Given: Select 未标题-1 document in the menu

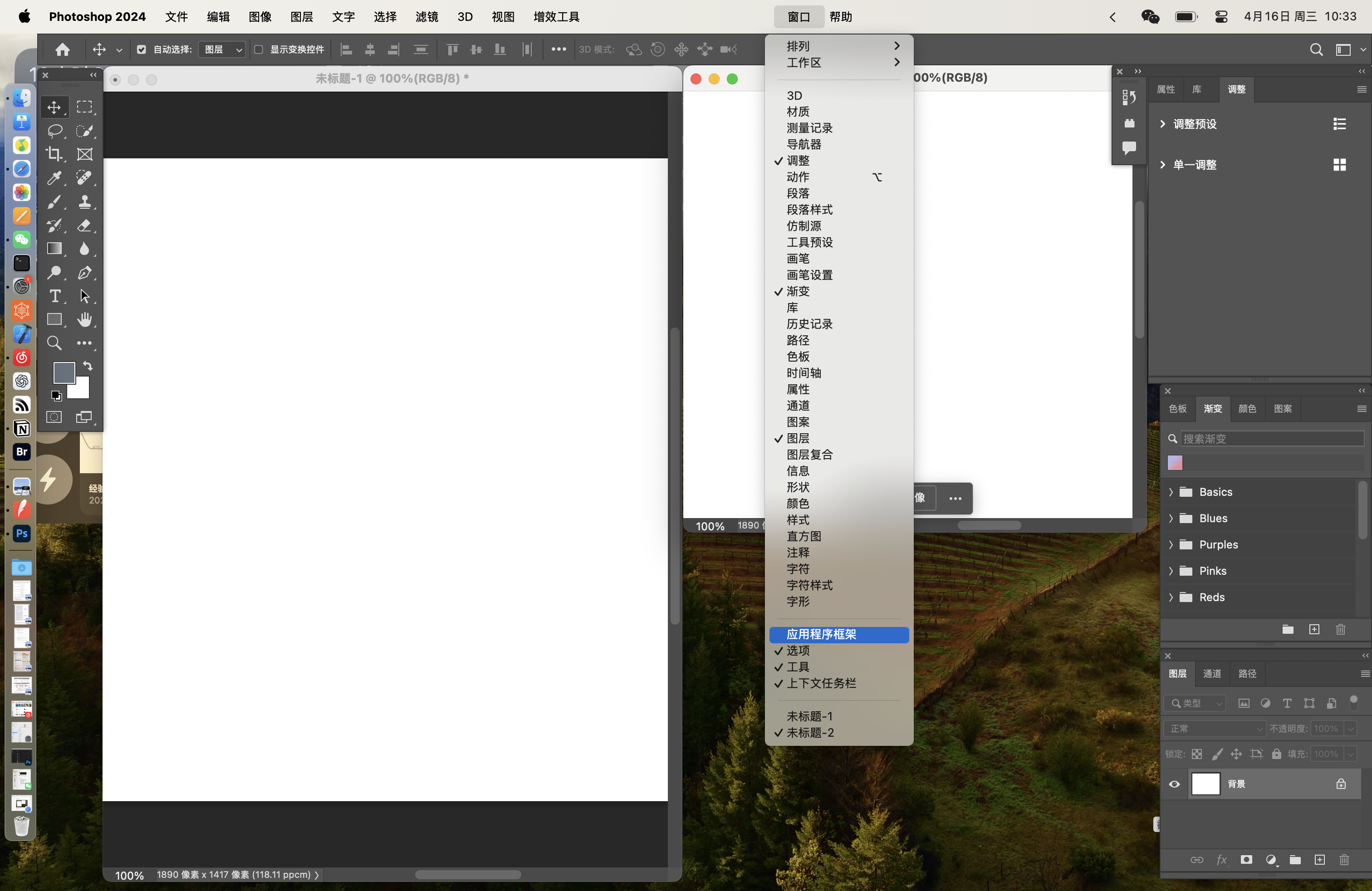Looking at the screenshot, I should [x=809, y=716].
